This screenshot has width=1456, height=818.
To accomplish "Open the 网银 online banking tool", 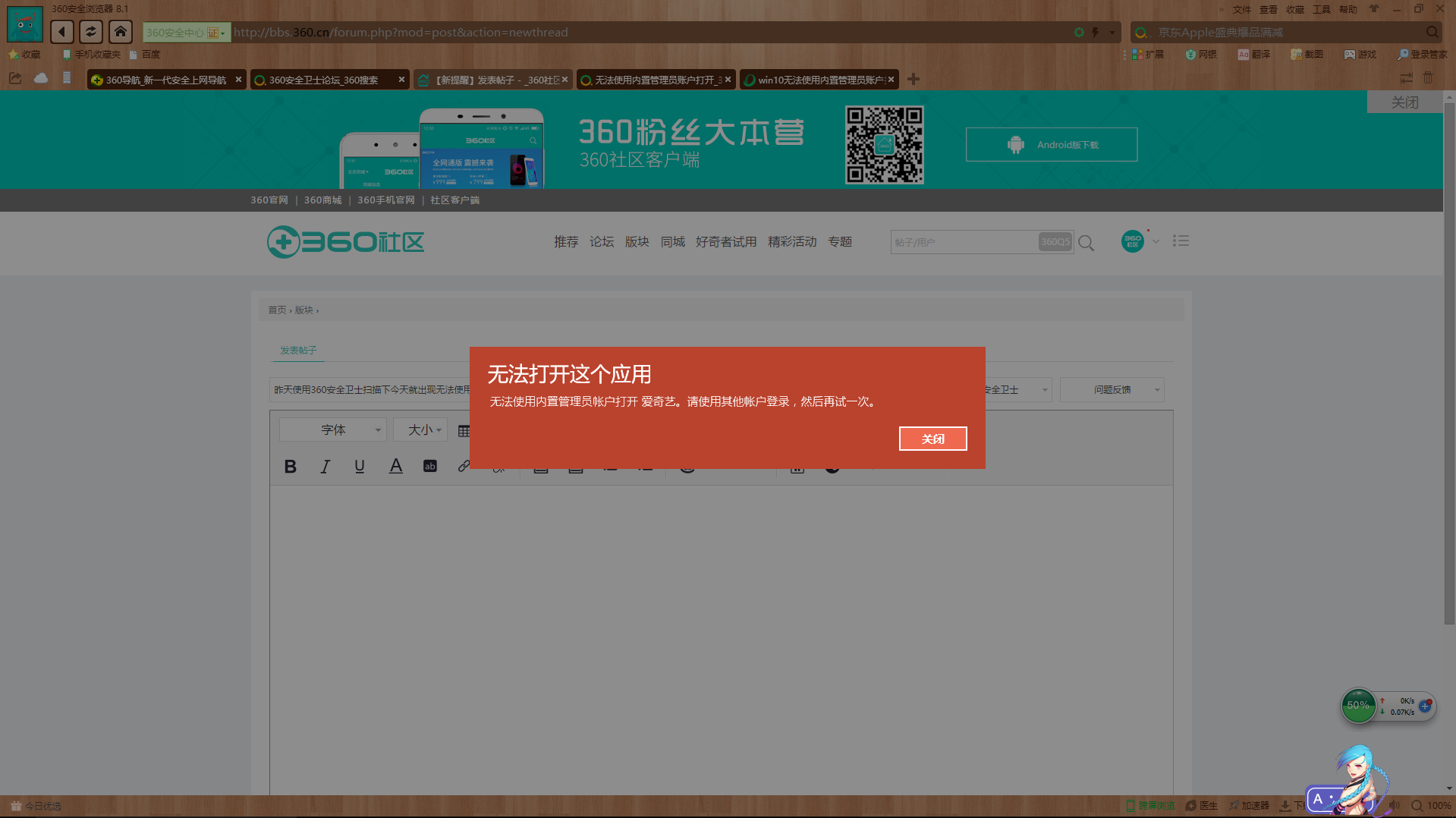I will click(1201, 55).
